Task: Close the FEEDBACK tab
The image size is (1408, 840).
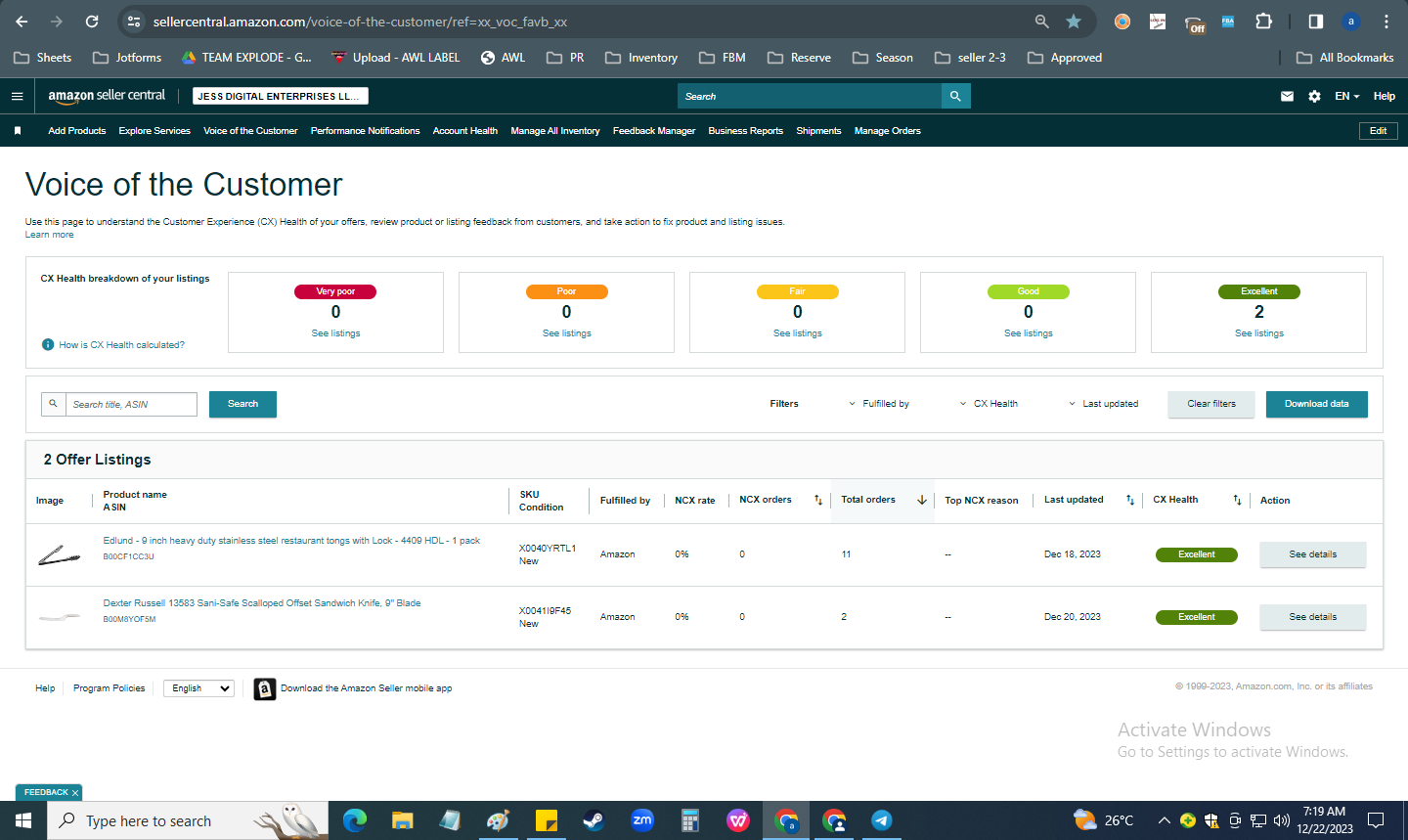Action: tap(75, 792)
